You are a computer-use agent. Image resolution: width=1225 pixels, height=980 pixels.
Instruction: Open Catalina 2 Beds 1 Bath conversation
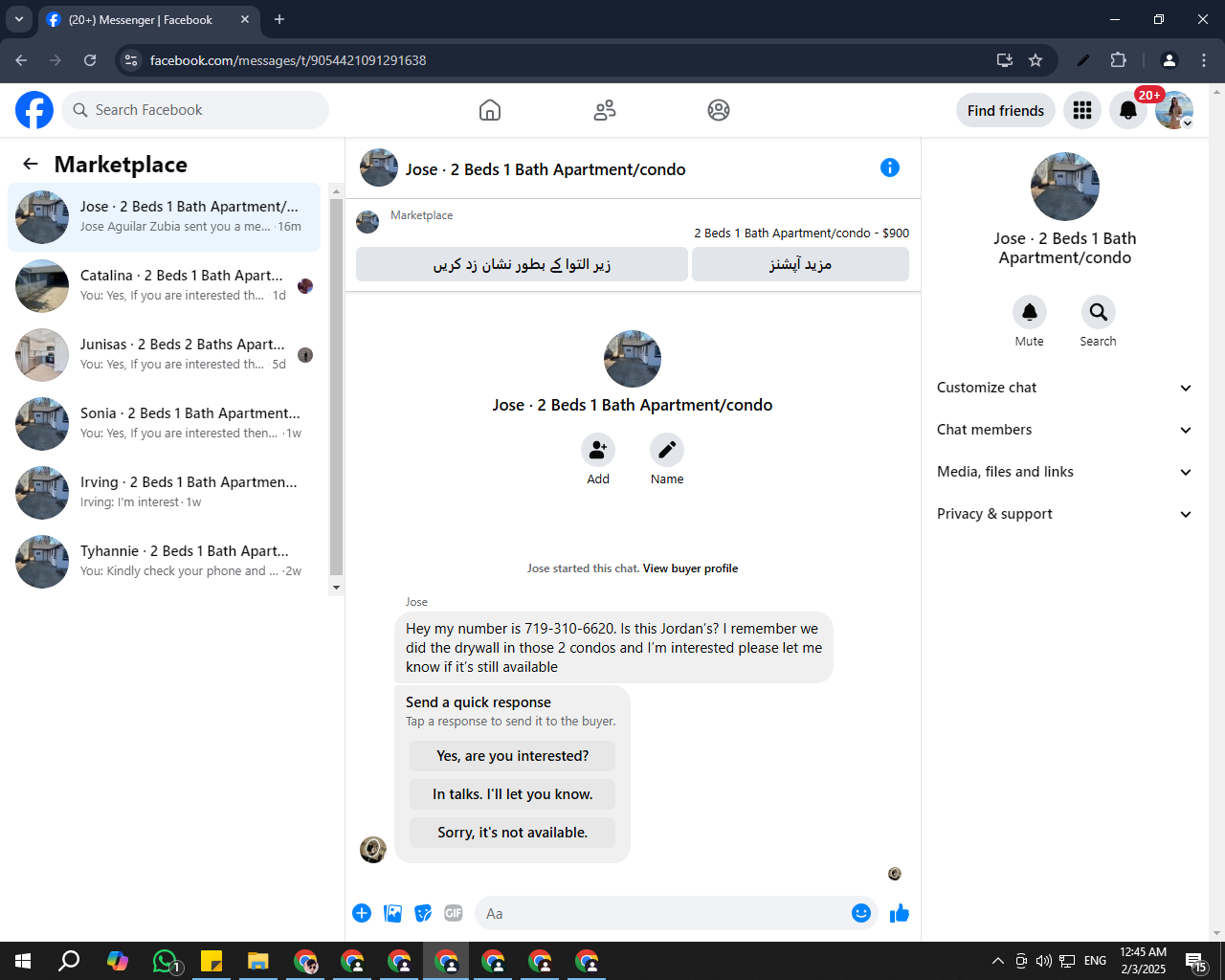point(165,286)
